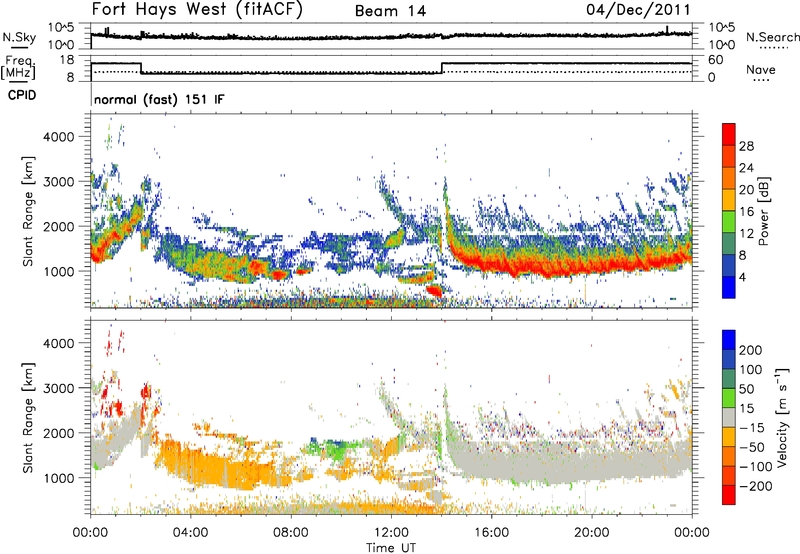Screen dimensions: 800x554
Task: Pick the bright blue top of Velocity color bar
Action: (729, 340)
